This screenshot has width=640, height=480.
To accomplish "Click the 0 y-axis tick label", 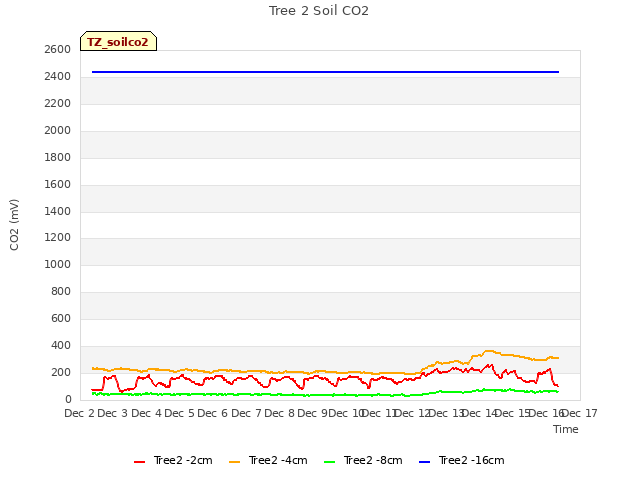I will (x=68, y=399).
